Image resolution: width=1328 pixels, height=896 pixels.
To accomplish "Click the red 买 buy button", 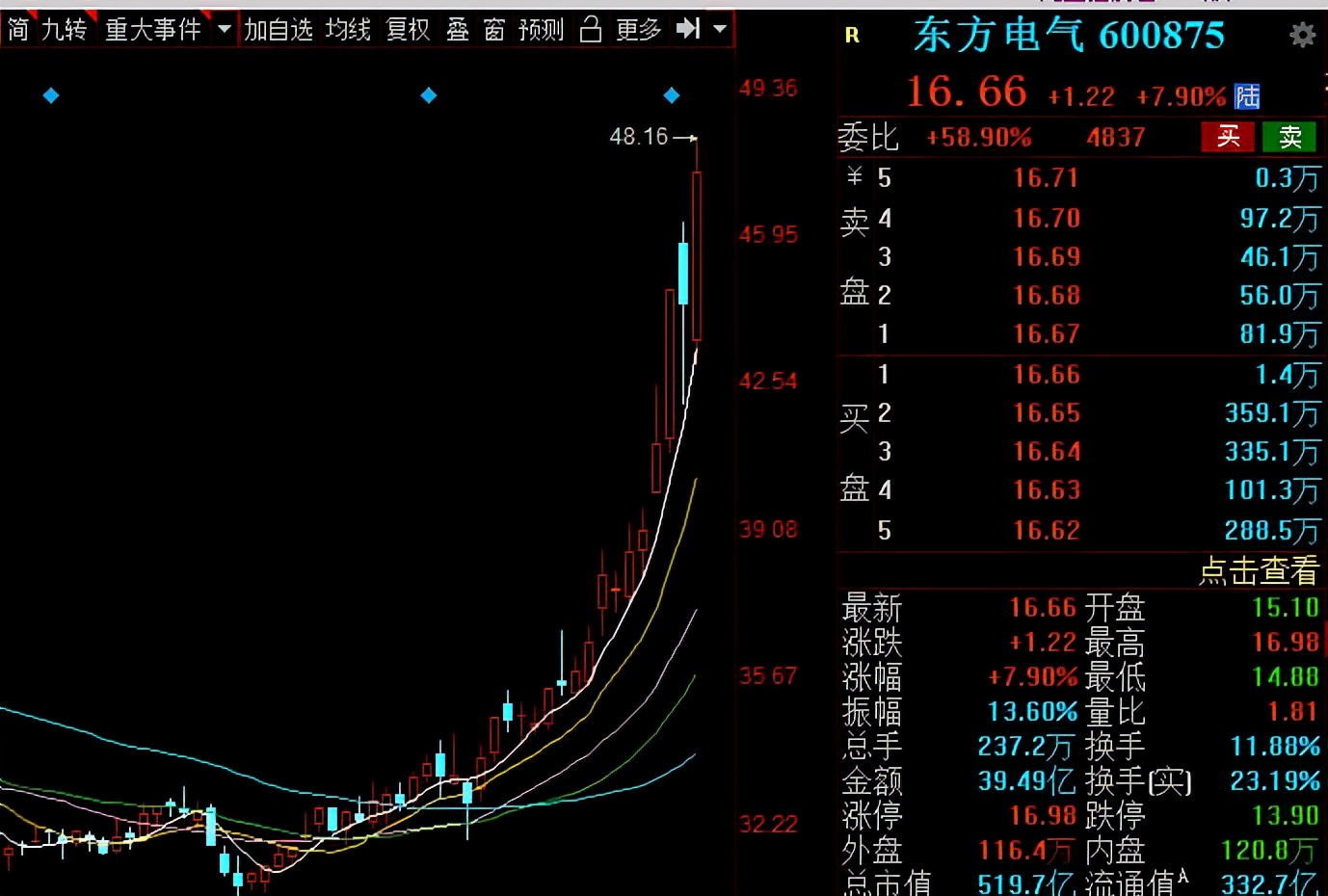I will [x=1228, y=137].
